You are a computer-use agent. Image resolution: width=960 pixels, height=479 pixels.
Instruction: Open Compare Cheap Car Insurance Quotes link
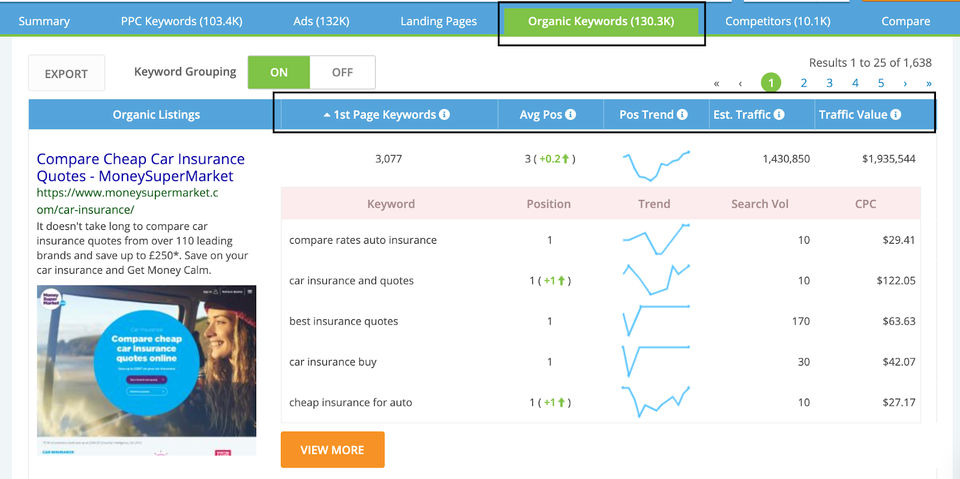point(140,168)
